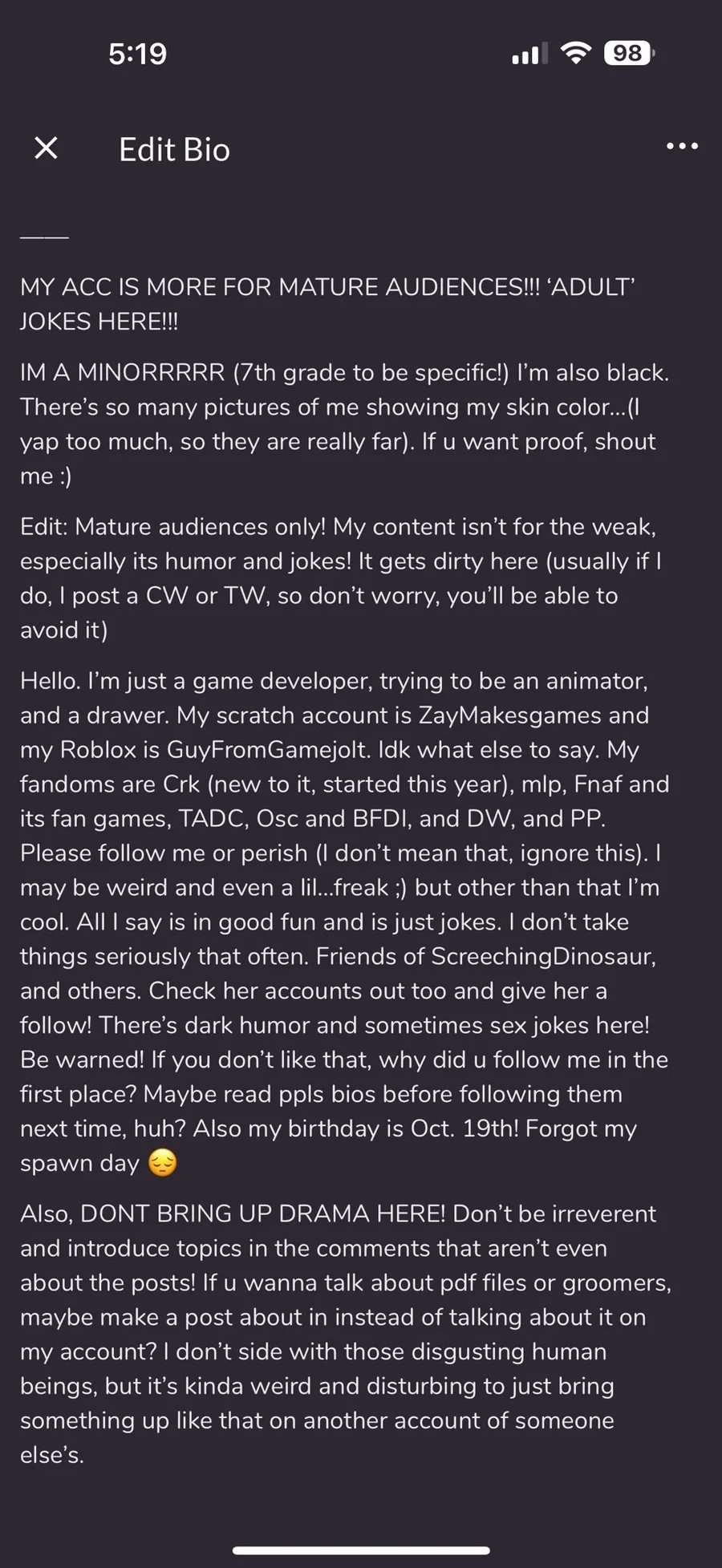Click the pensive face emoji in bio
722x1568 pixels.
click(x=163, y=1163)
